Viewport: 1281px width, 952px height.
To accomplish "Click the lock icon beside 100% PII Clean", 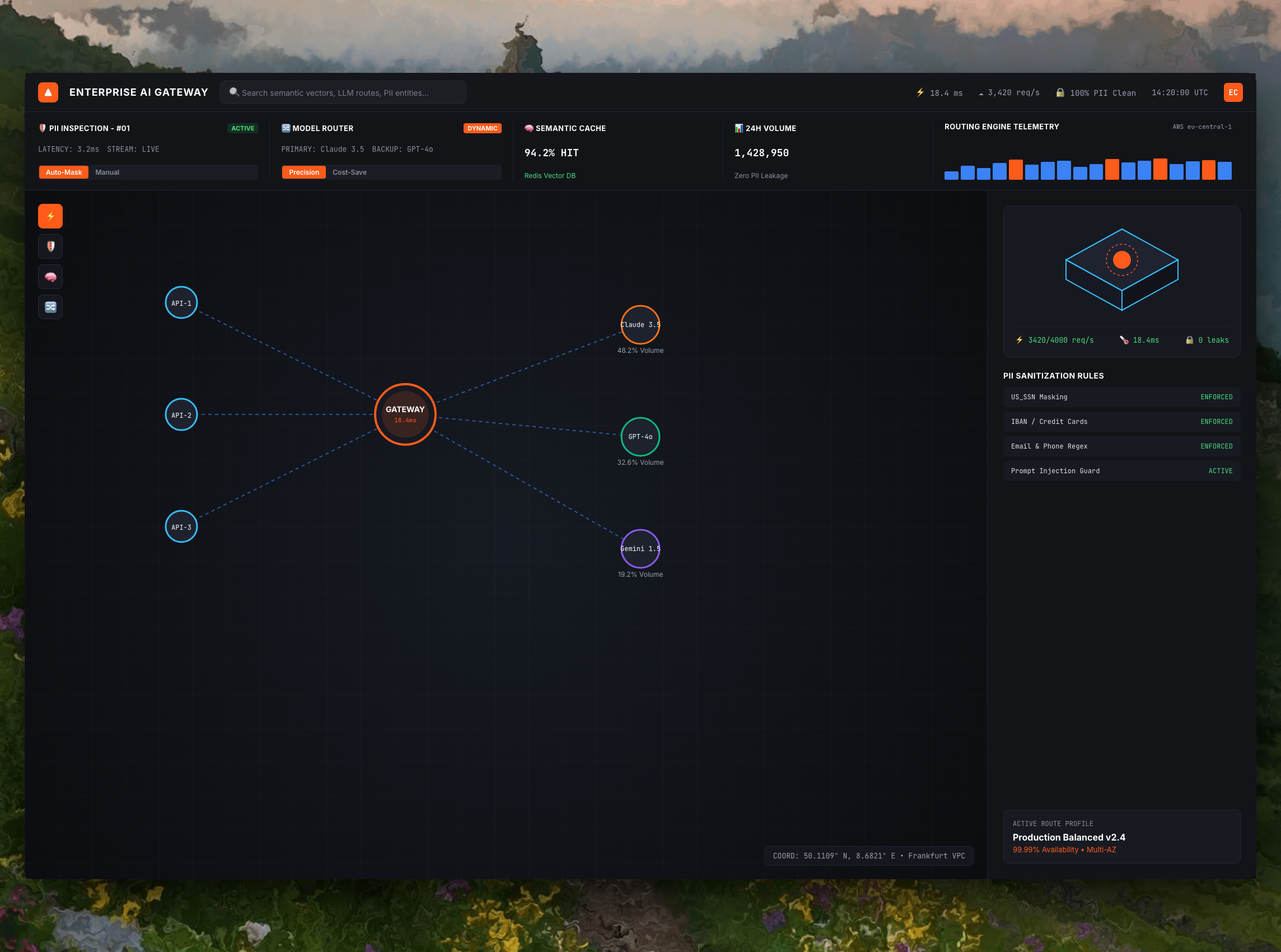I will [1060, 92].
